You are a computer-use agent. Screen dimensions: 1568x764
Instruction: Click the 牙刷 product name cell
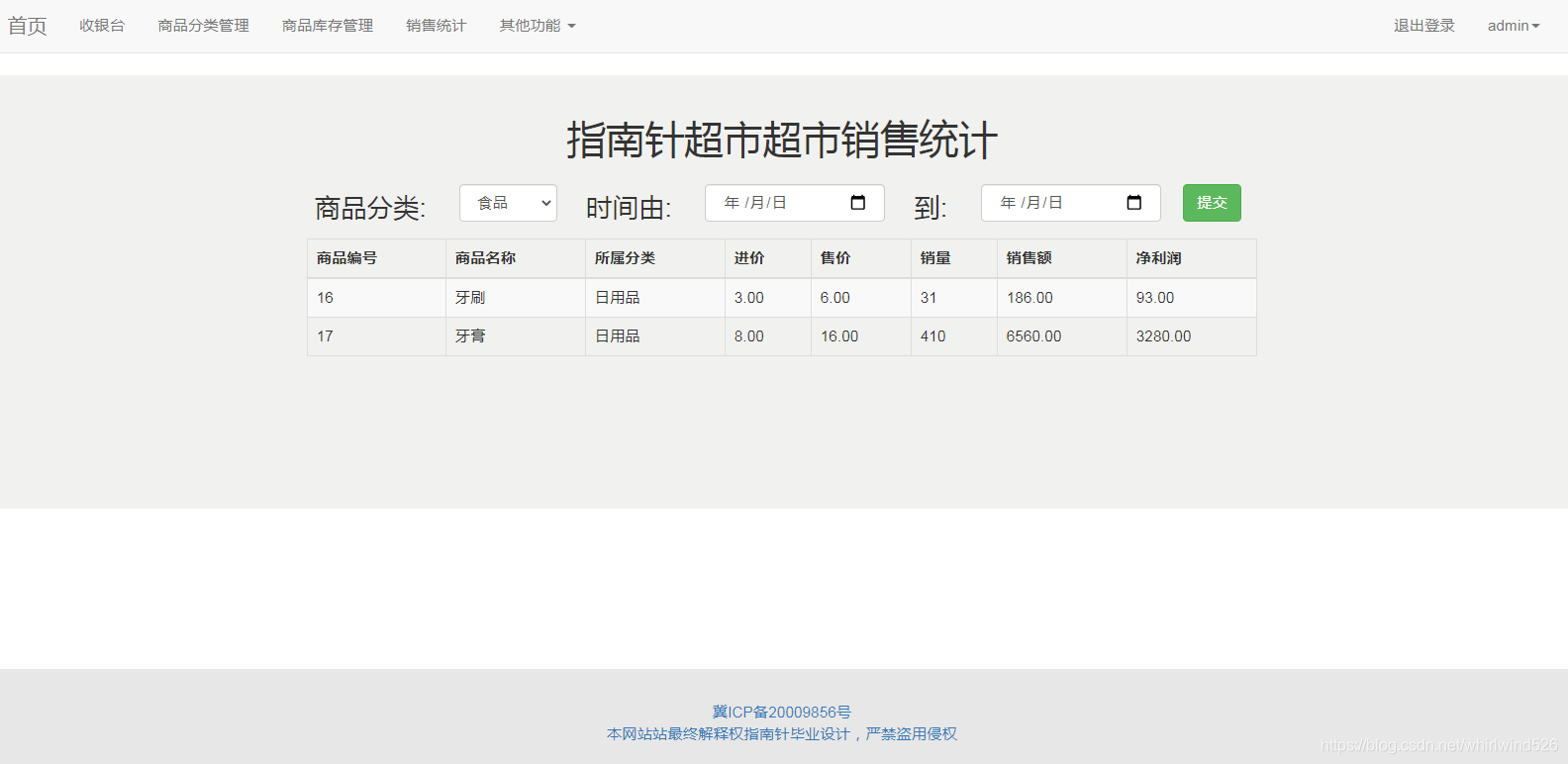(516, 298)
